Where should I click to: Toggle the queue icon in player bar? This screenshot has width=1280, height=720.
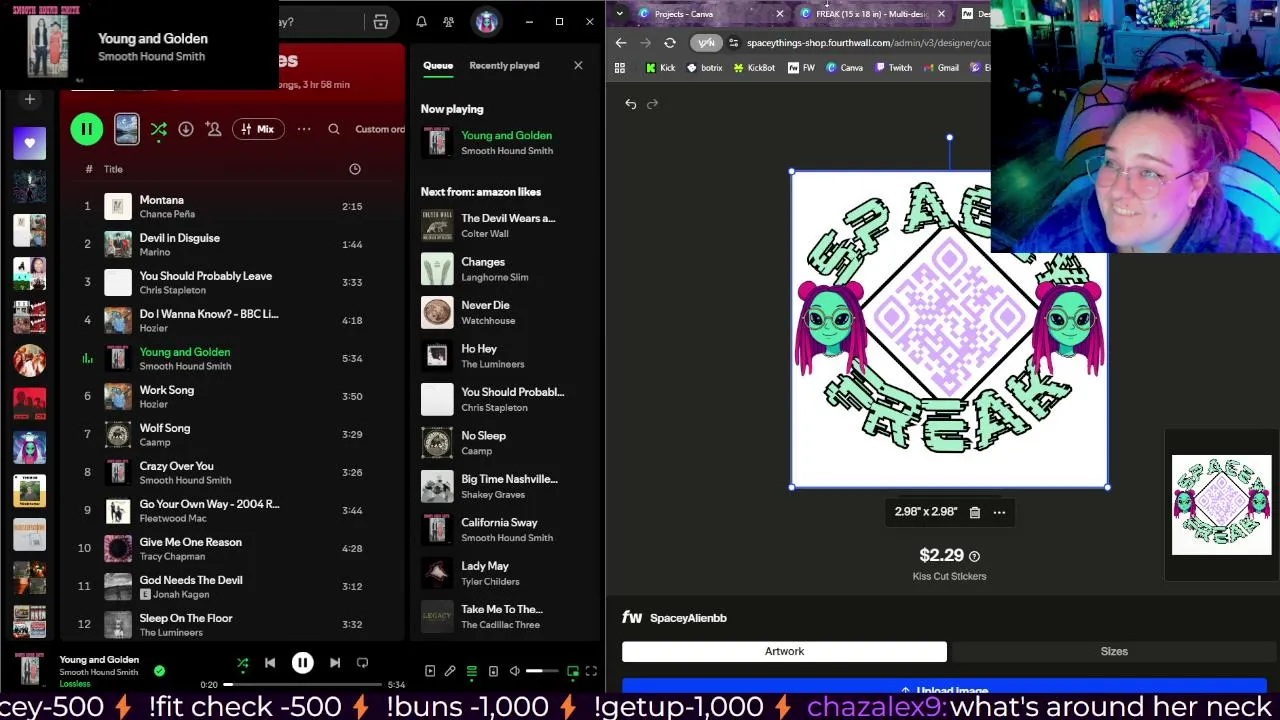coord(471,671)
